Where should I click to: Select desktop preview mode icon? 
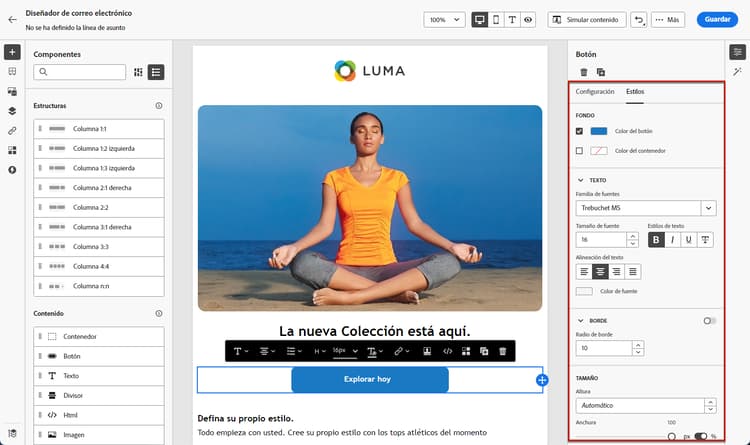point(479,20)
